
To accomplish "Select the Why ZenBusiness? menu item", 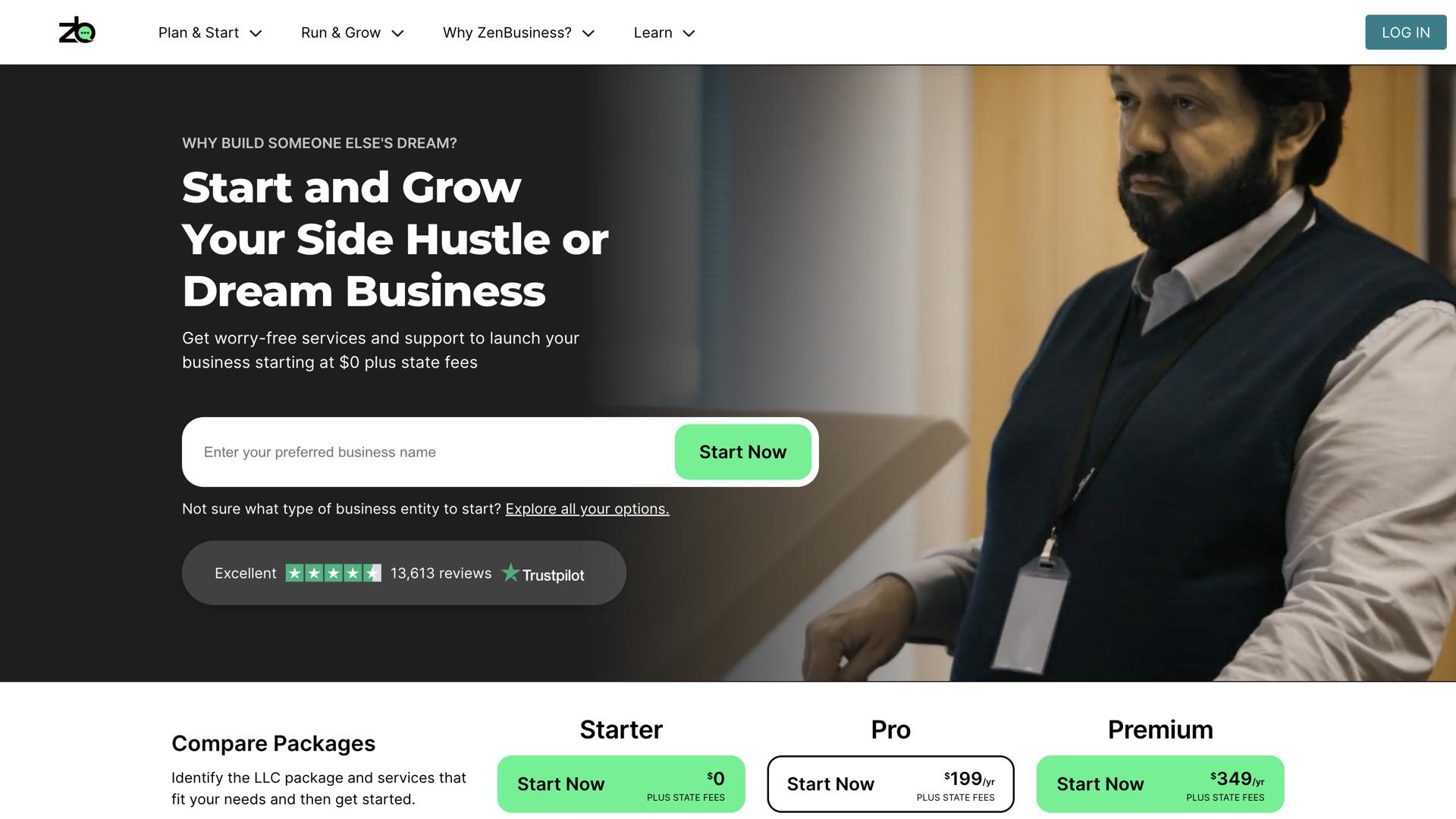I will tap(507, 33).
